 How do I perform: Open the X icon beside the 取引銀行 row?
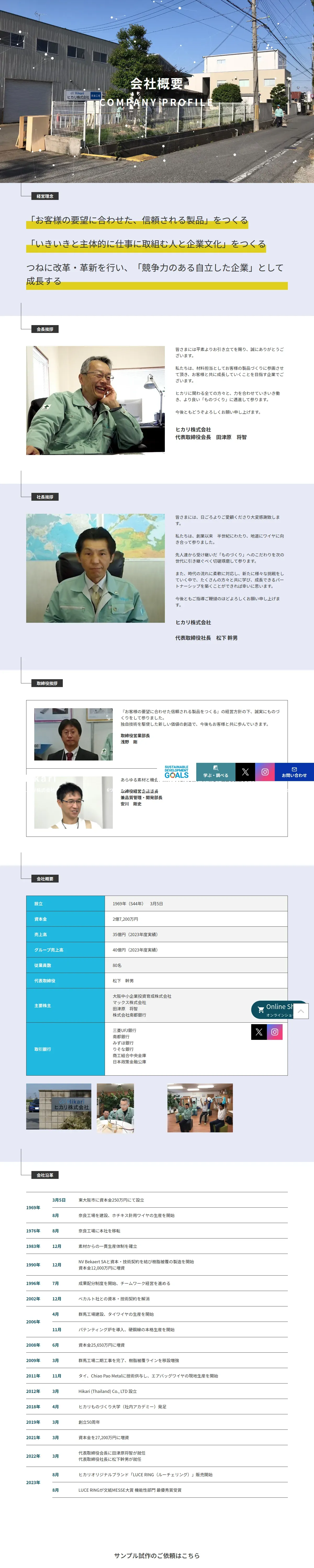(259, 1032)
